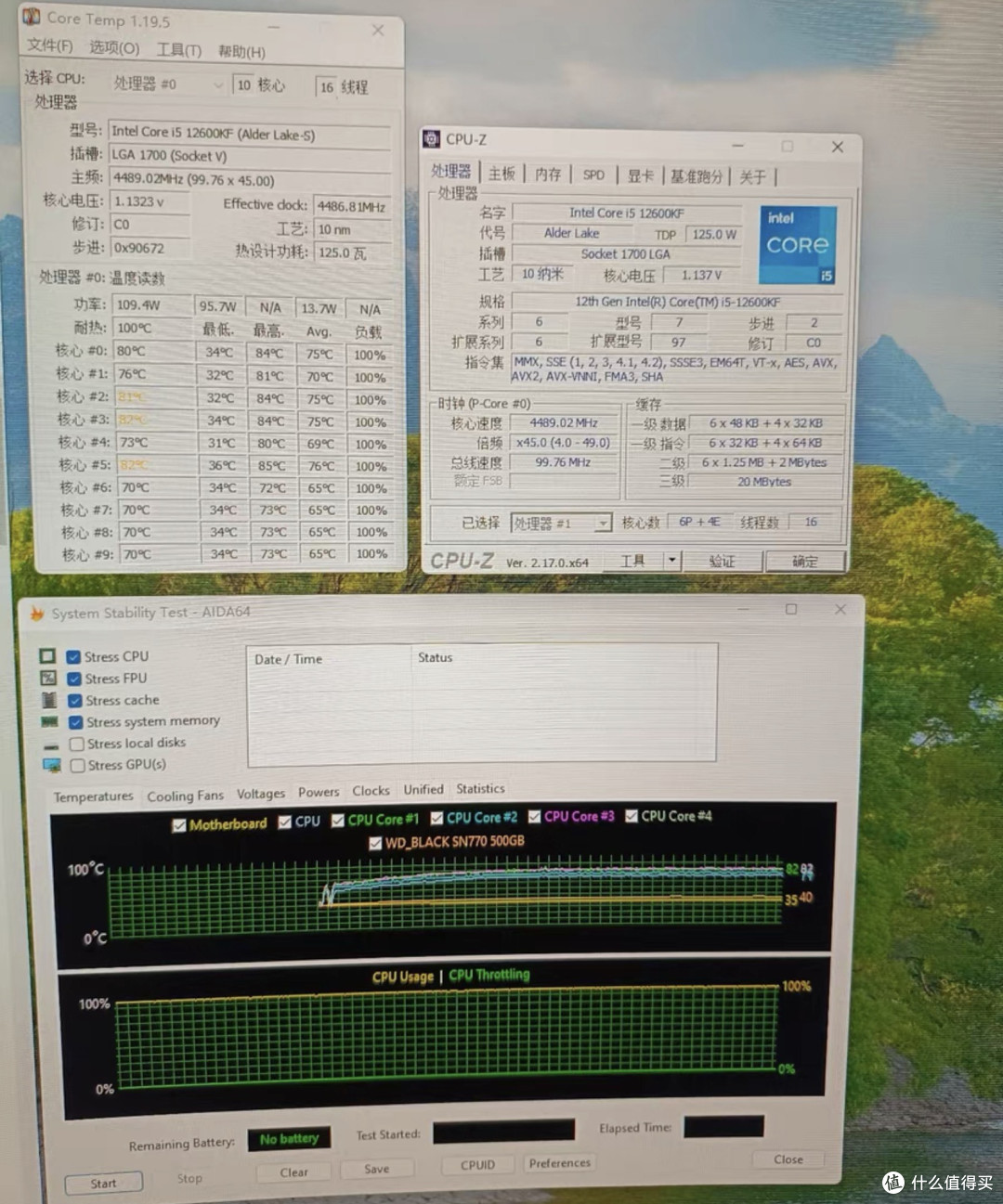The width and height of the screenshot is (1003, 1204).
Task: Click the Stress cache icon
Action: [49, 700]
